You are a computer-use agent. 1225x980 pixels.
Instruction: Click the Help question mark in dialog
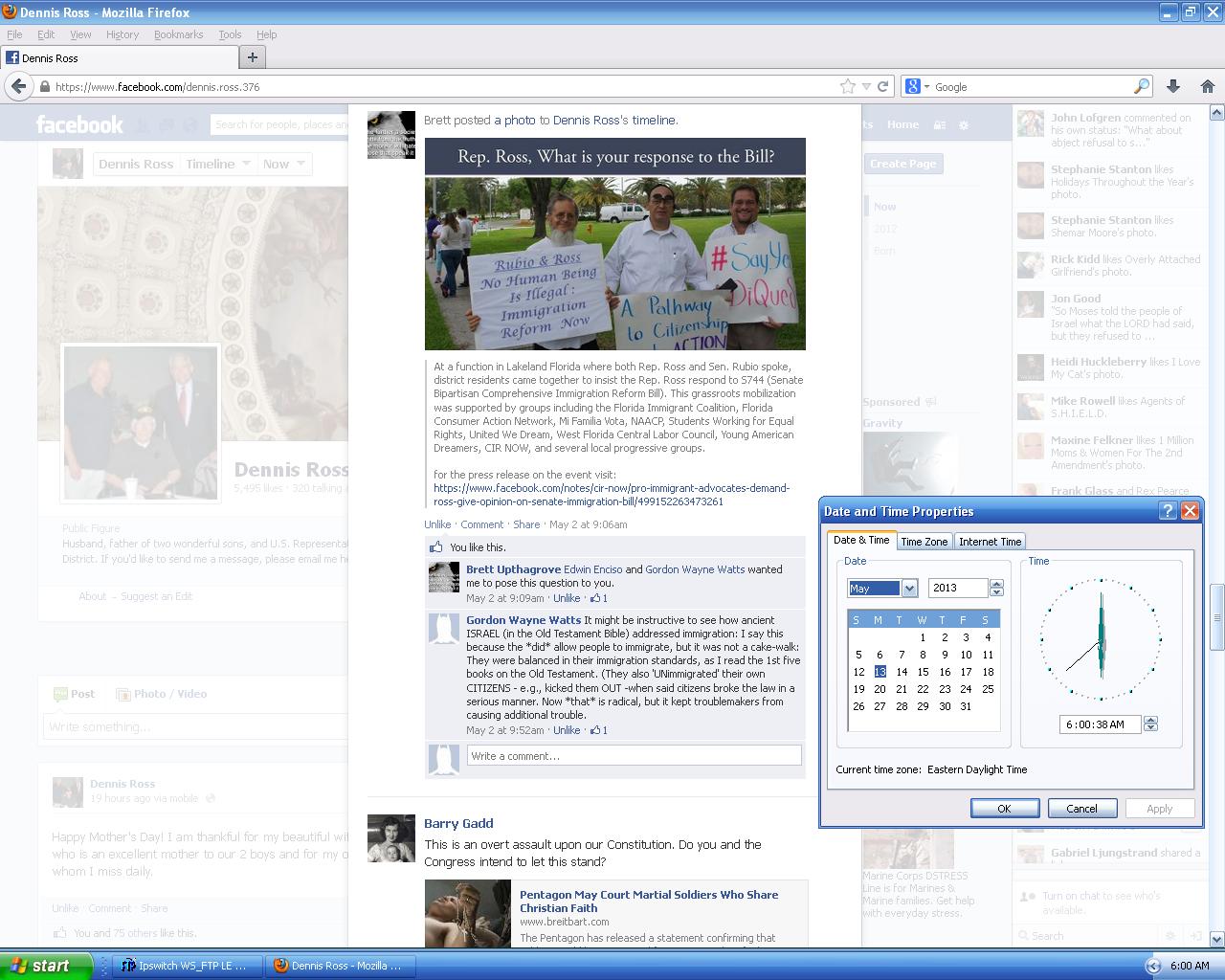pyautogui.click(x=1168, y=511)
